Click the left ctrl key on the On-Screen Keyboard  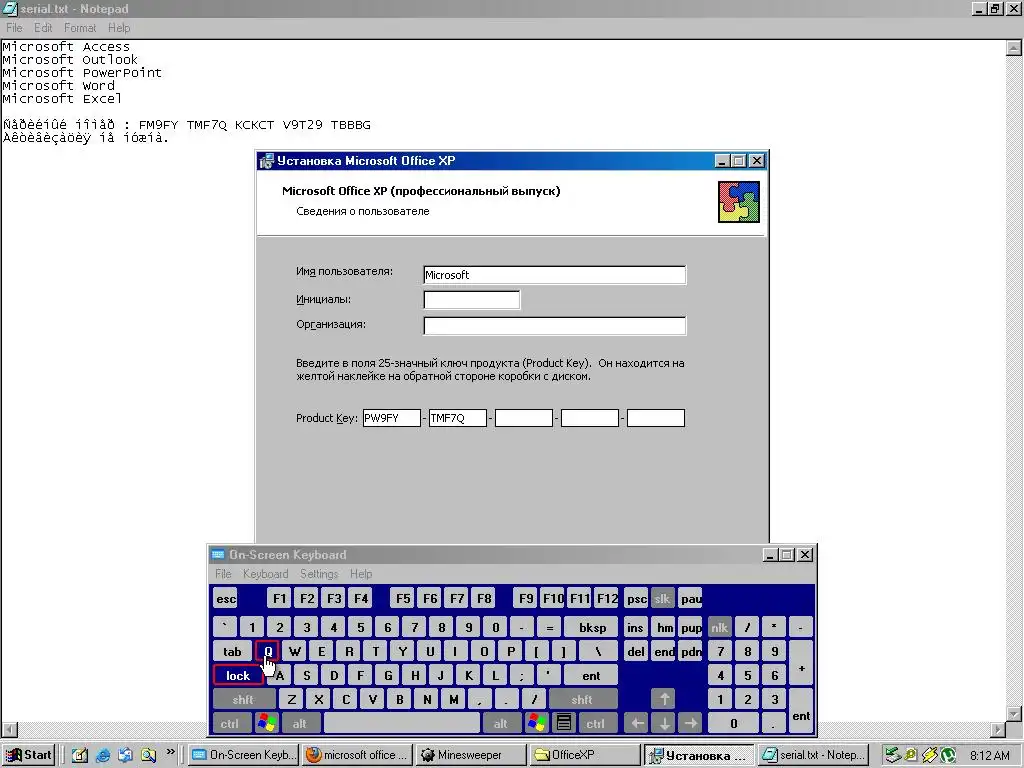tap(229, 724)
